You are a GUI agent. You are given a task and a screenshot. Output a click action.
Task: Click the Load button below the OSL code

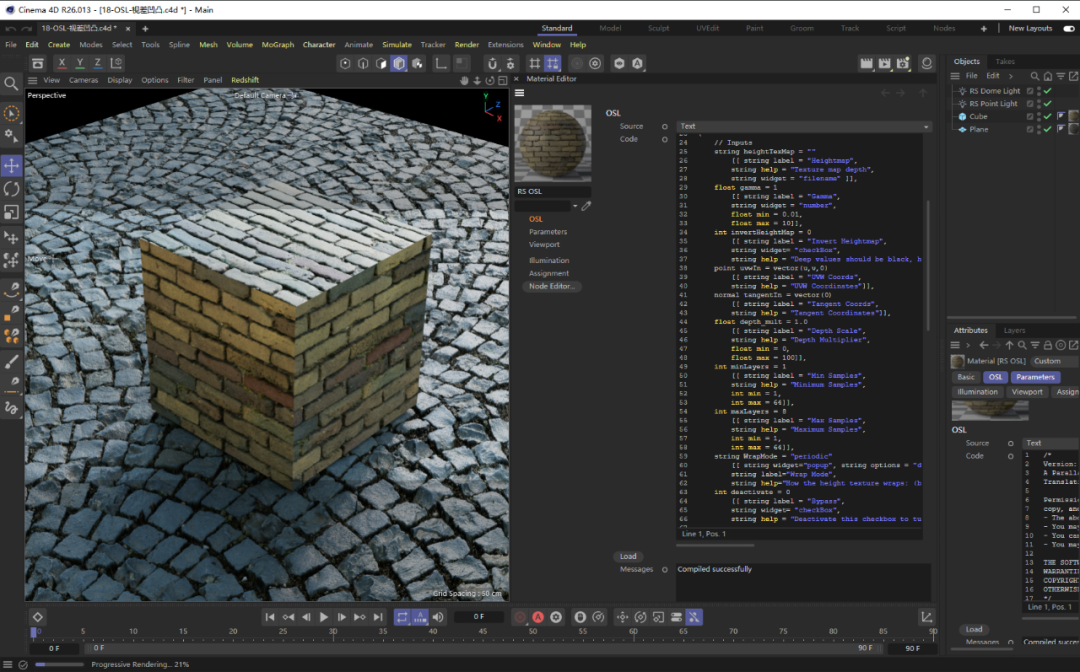click(628, 556)
